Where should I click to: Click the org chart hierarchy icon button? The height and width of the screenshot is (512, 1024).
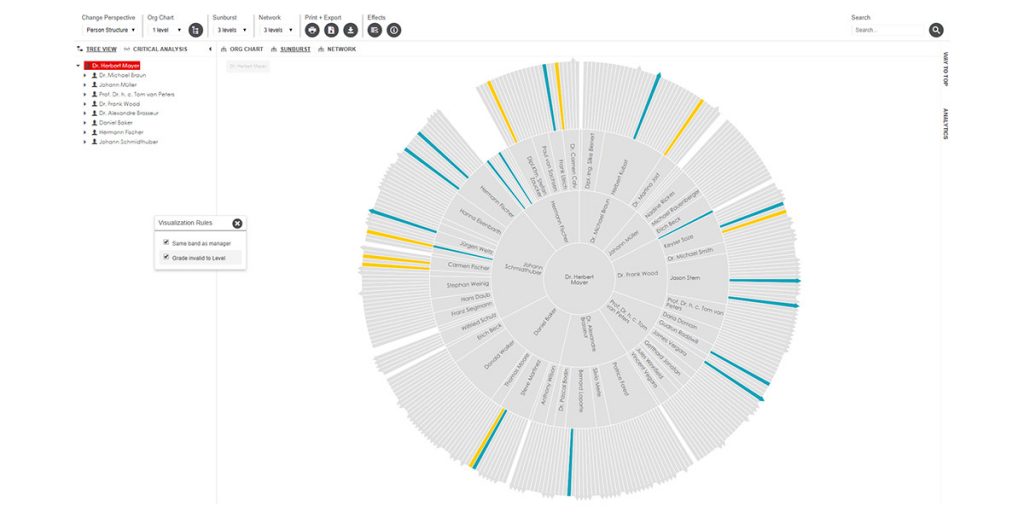coord(195,30)
